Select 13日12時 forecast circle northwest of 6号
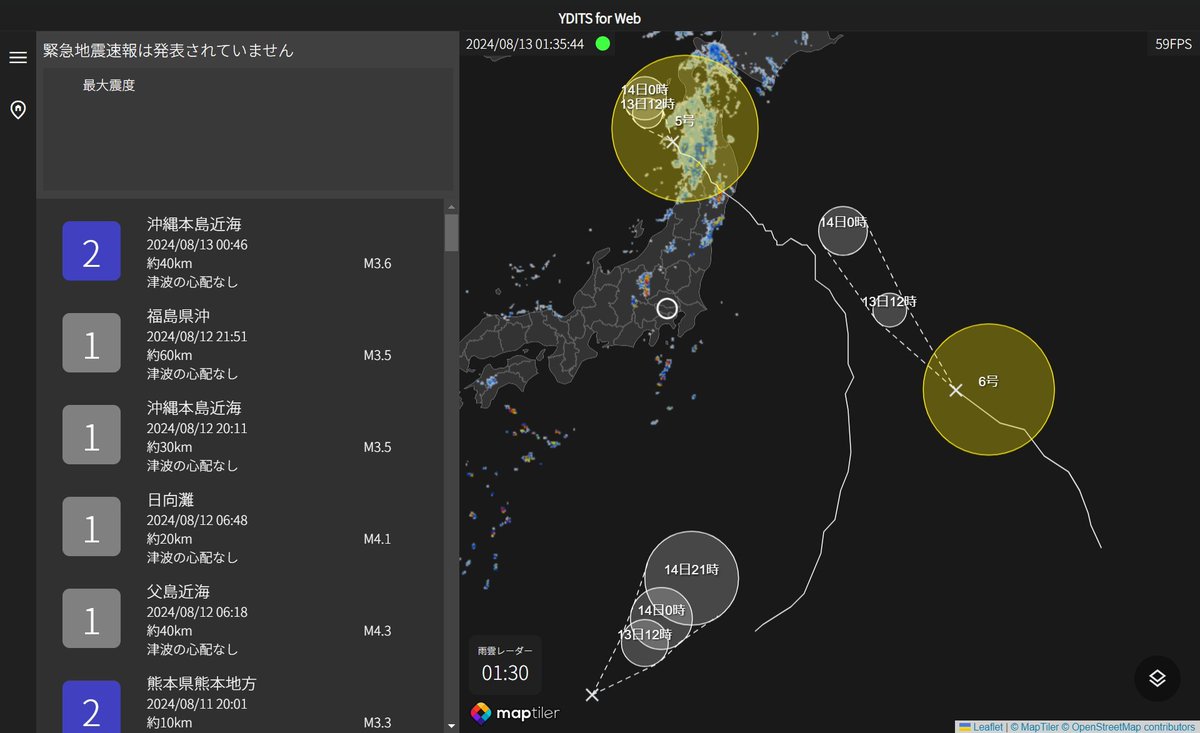This screenshot has height=733, width=1200. click(889, 309)
